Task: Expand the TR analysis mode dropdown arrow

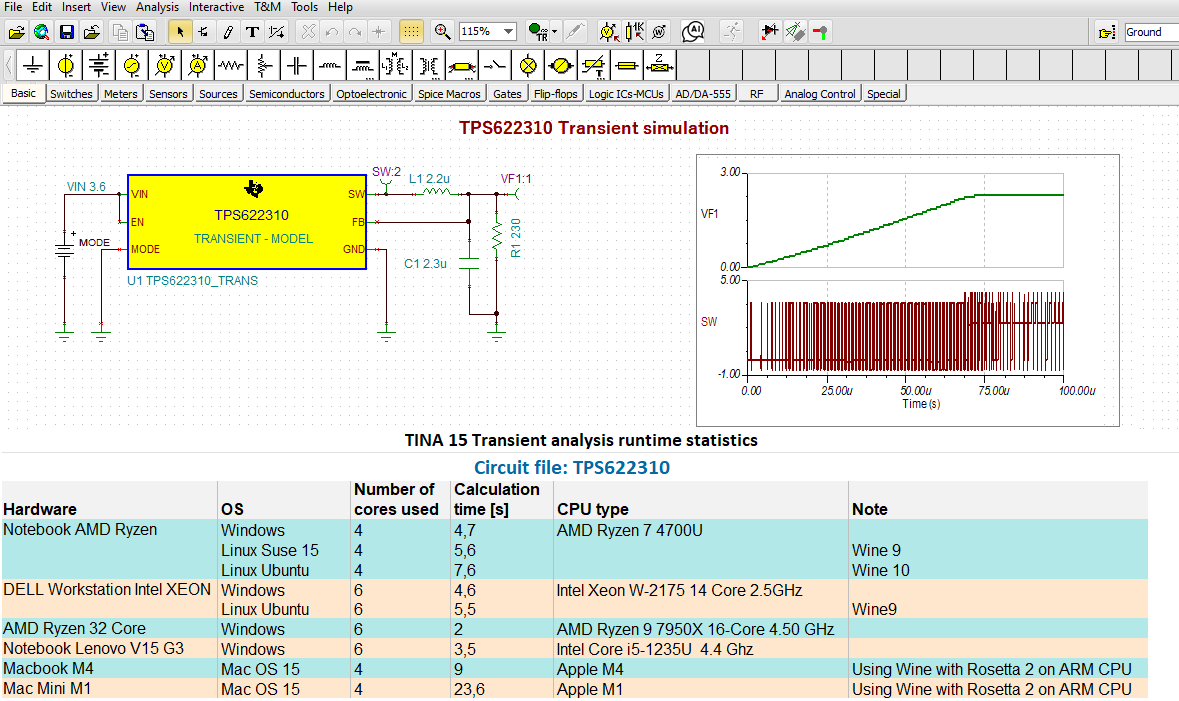Action: point(554,32)
